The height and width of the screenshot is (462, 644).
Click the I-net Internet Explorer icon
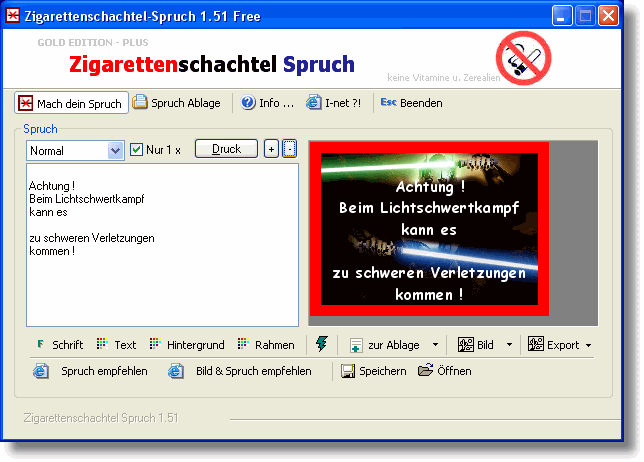pyautogui.click(x=313, y=102)
